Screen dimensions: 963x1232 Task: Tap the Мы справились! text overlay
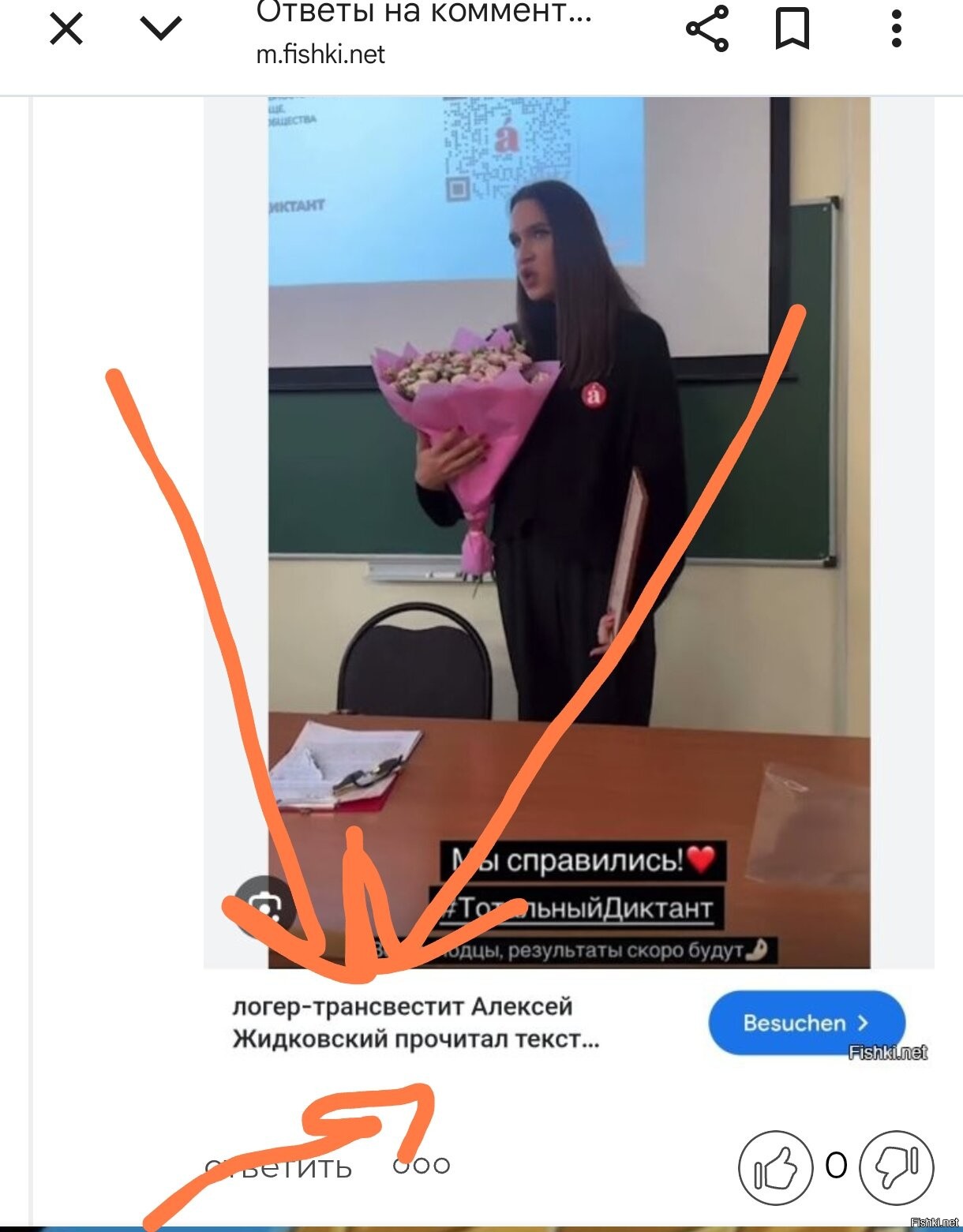click(x=583, y=860)
